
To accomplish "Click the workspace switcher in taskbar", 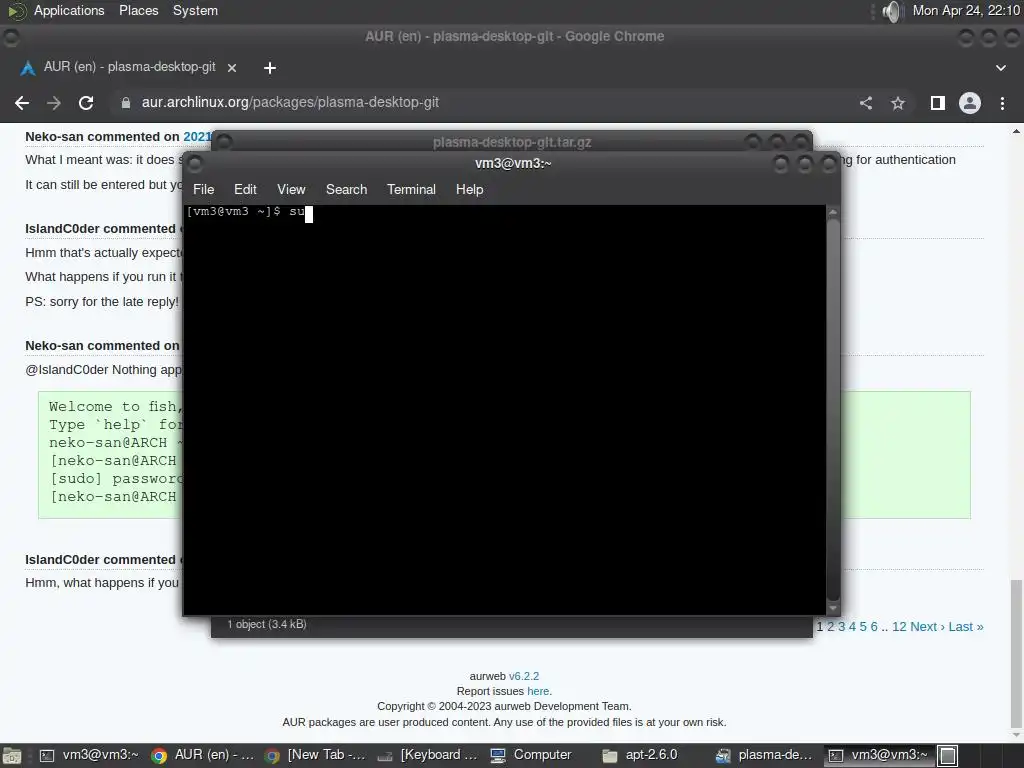I will coord(948,756).
